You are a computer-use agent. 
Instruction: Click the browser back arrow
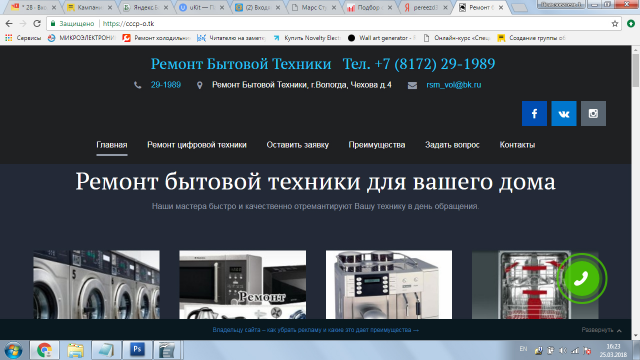9,24
